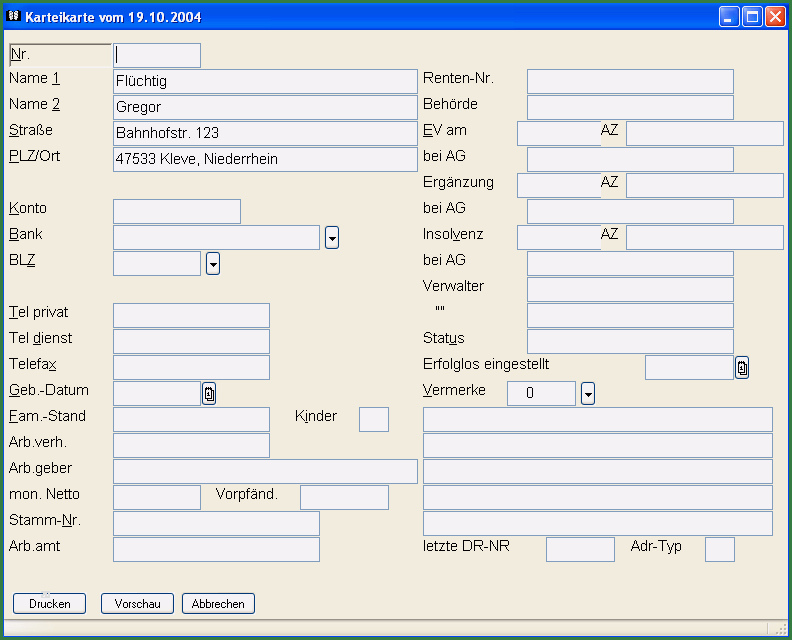Focus the Konto input field
This screenshot has height=640, width=792.
pos(177,211)
